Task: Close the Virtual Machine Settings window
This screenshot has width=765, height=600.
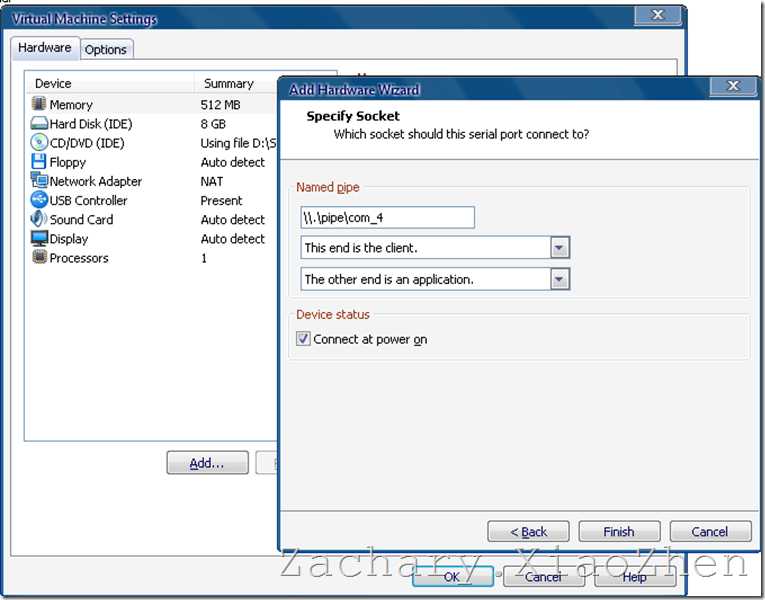Action: [658, 15]
